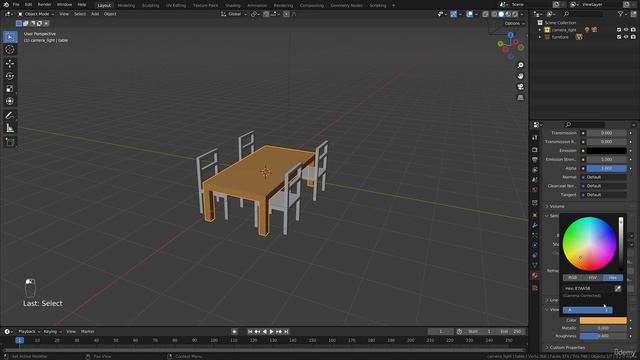Pick the Measure ruler tool
Screen dimensions: 640x360
pos(10,128)
